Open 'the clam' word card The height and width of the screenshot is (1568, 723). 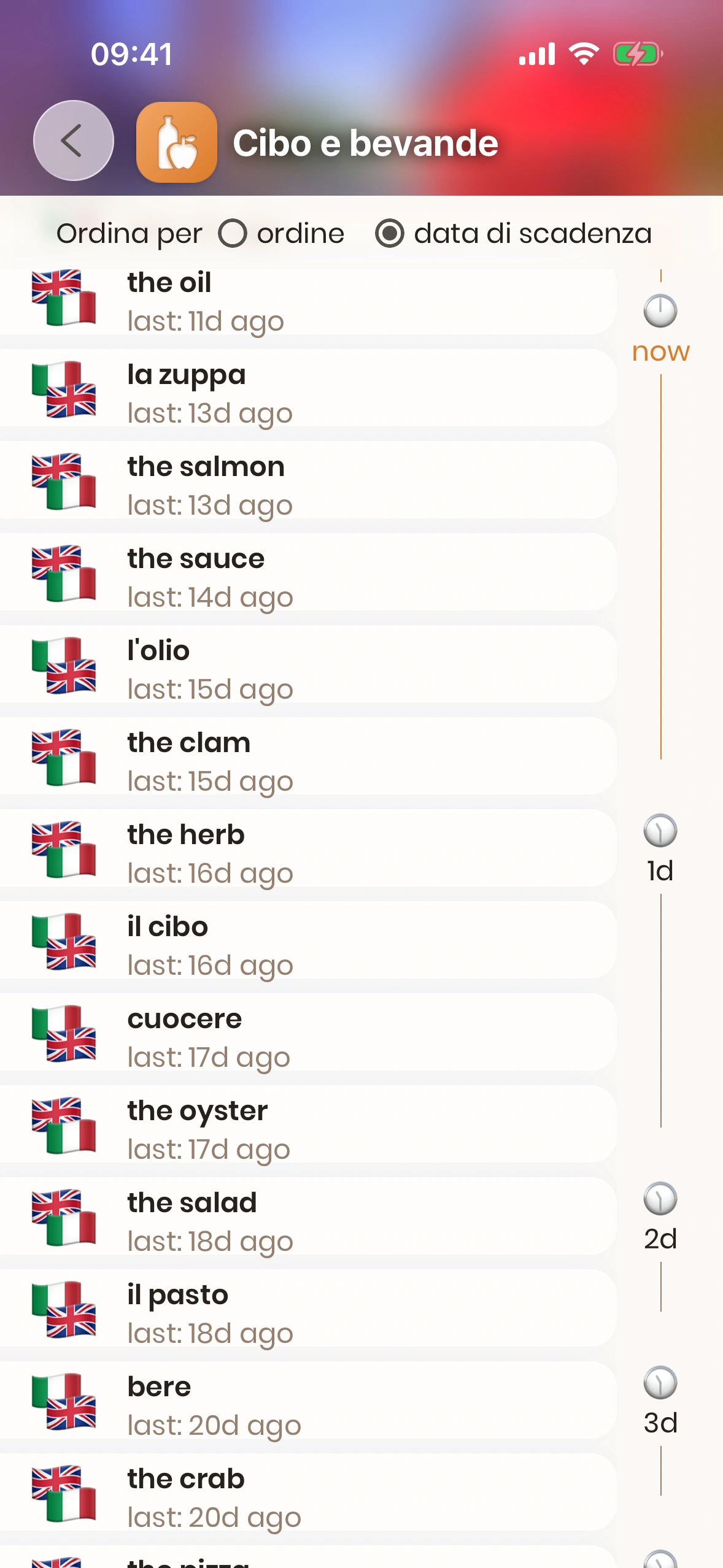point(307,758)
